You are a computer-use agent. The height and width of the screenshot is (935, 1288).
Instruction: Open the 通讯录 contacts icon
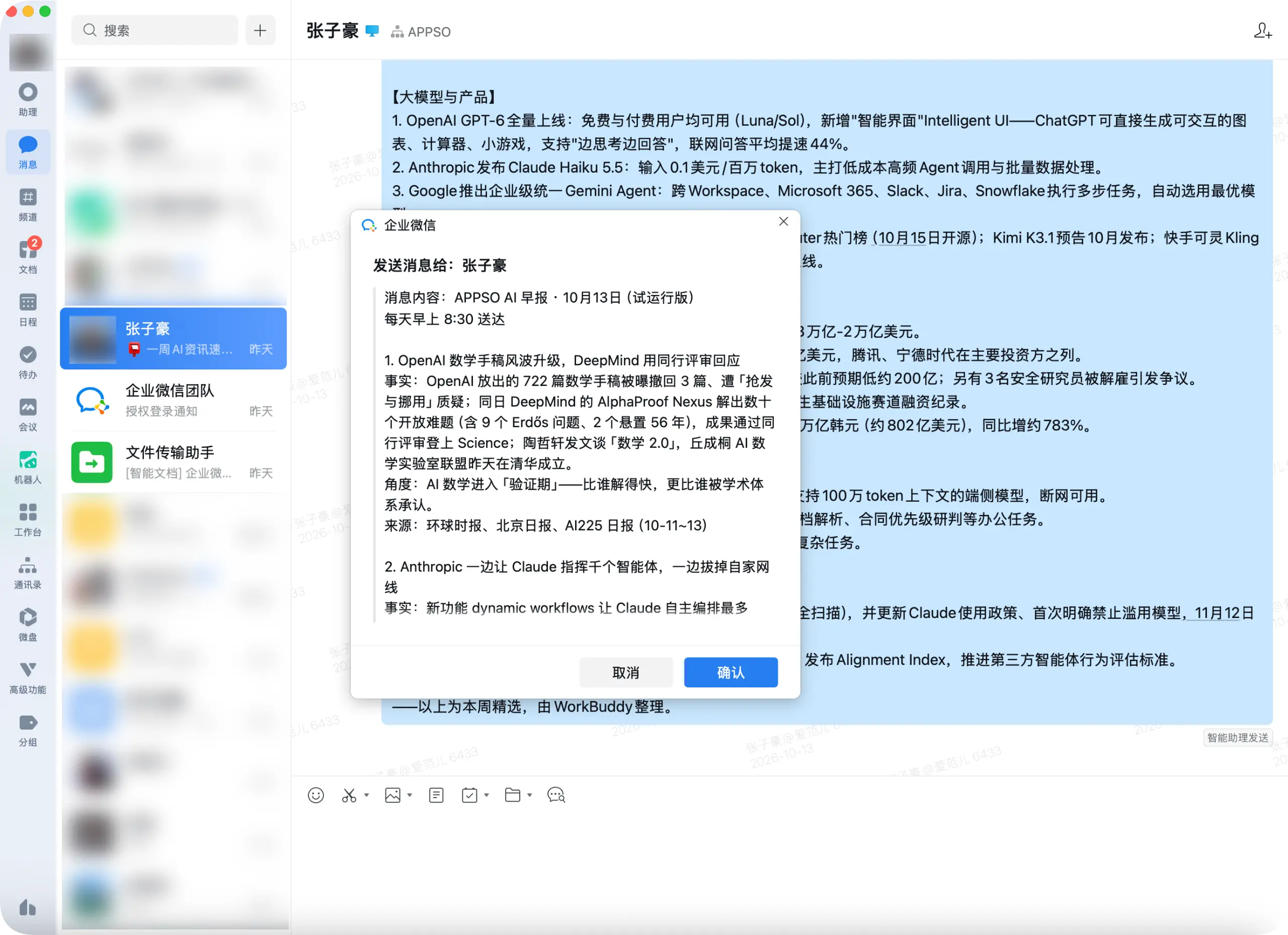pyautogui.click(x=28, y=572)
